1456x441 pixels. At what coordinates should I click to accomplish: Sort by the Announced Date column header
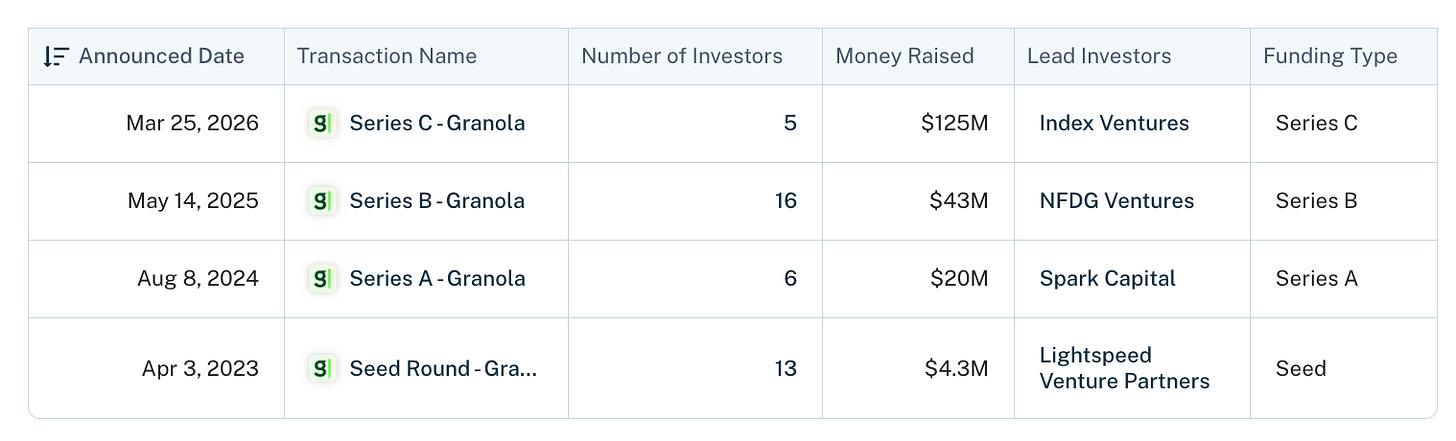[161, 56]
